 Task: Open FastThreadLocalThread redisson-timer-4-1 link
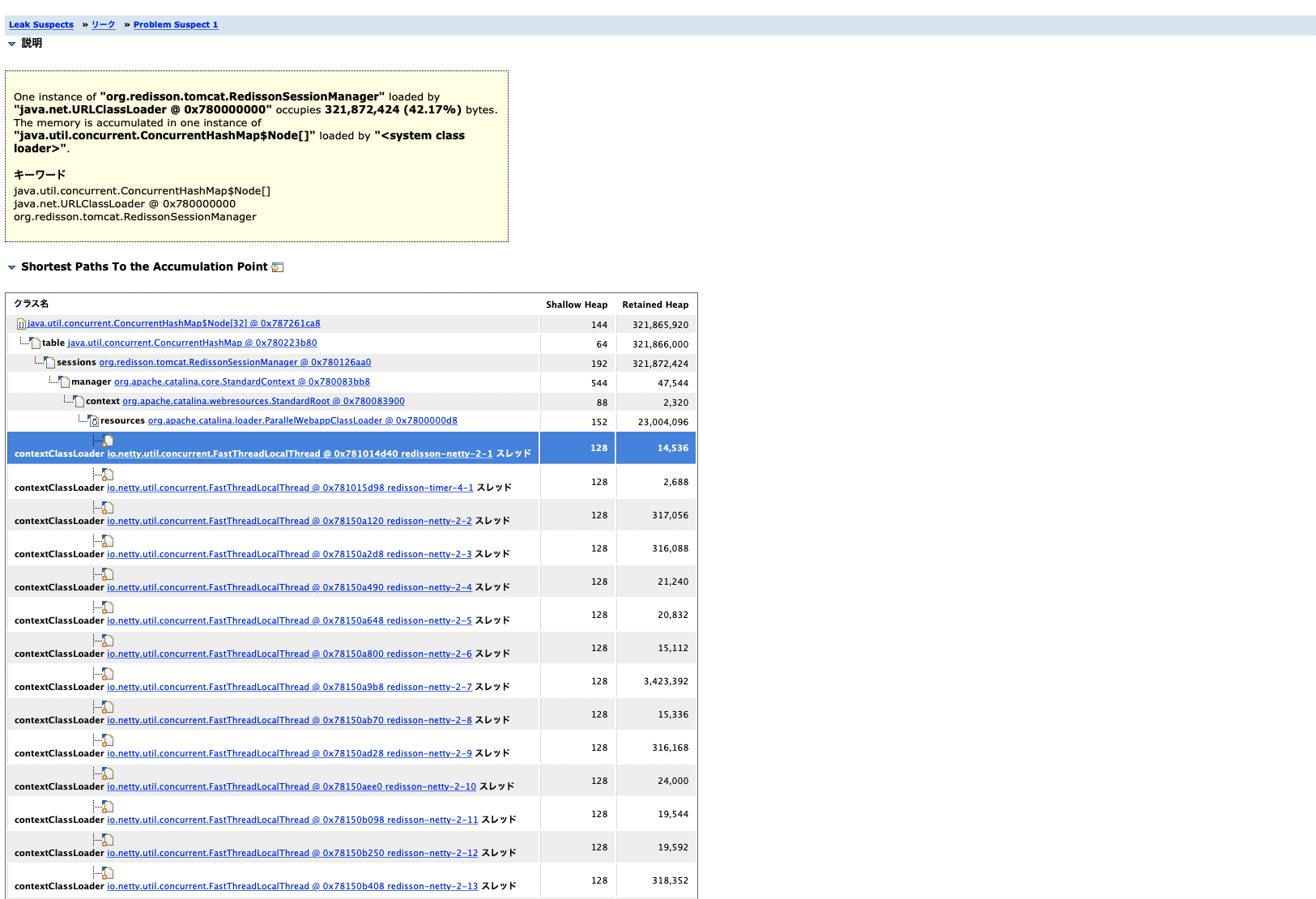[290, 488]
